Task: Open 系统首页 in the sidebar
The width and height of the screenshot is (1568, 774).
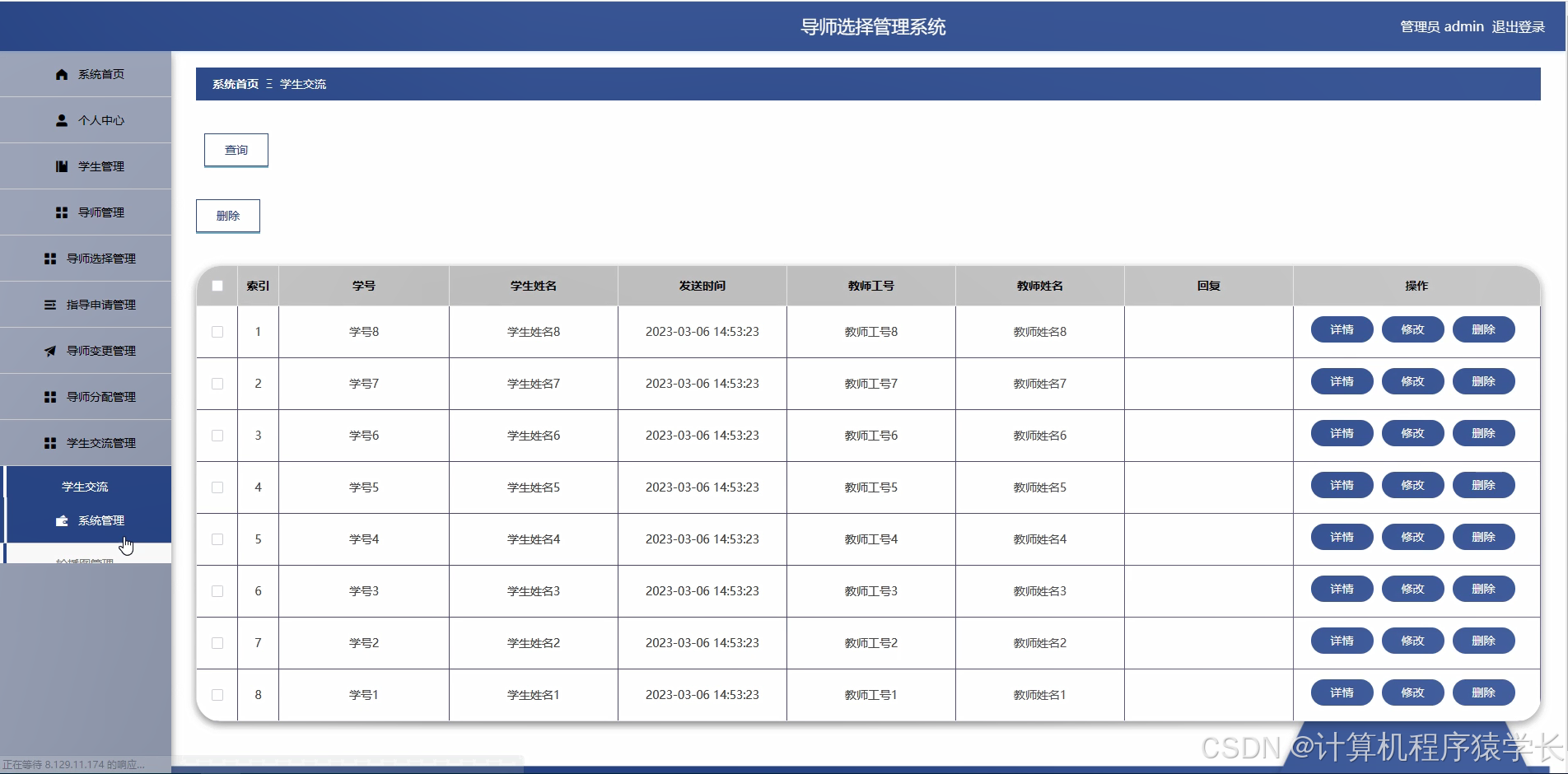Action: click(x=86, y=74)
